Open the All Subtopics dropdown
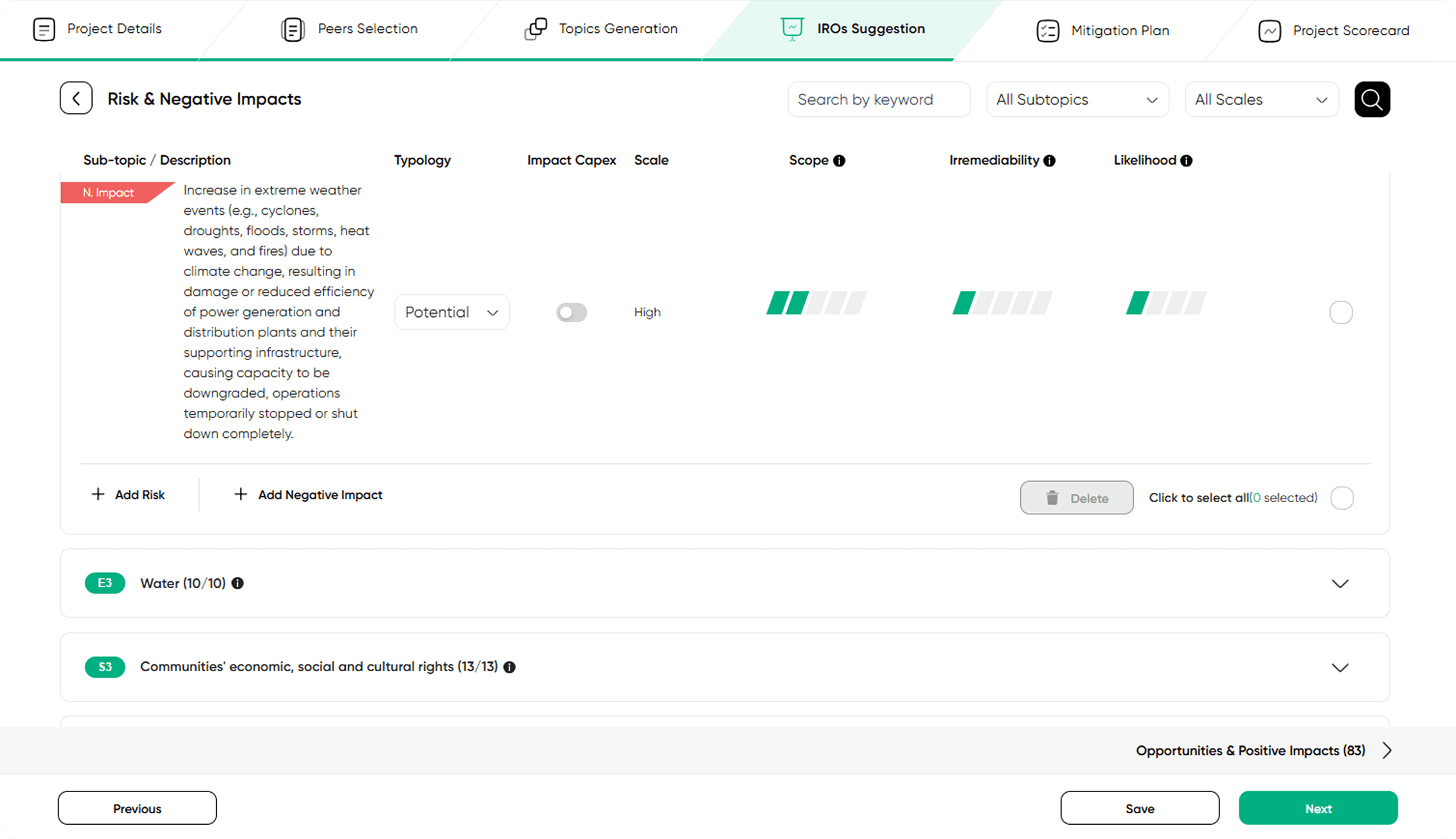 point(1077,100)
